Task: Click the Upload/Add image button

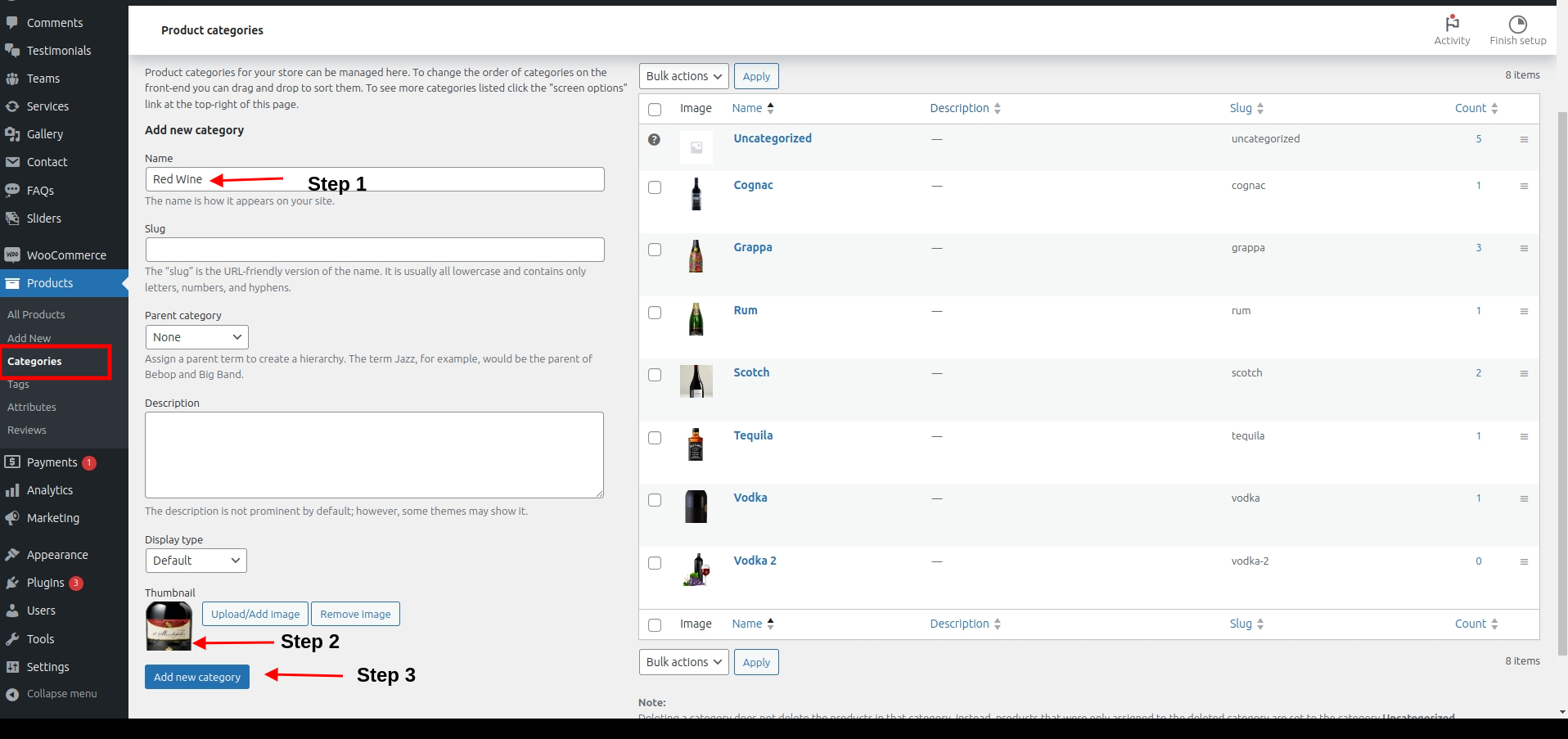Action: click(x=255, y=614)
